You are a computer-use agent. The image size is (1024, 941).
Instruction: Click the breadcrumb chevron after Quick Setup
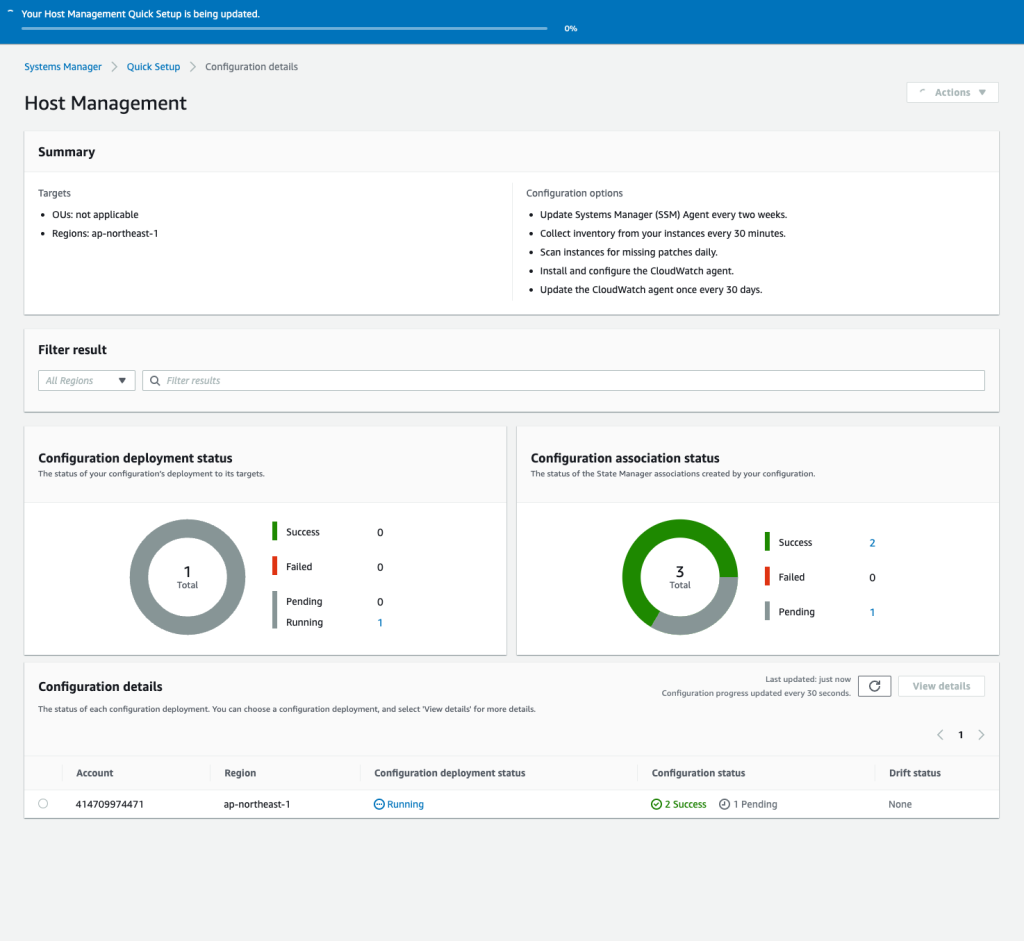[193, 67]
